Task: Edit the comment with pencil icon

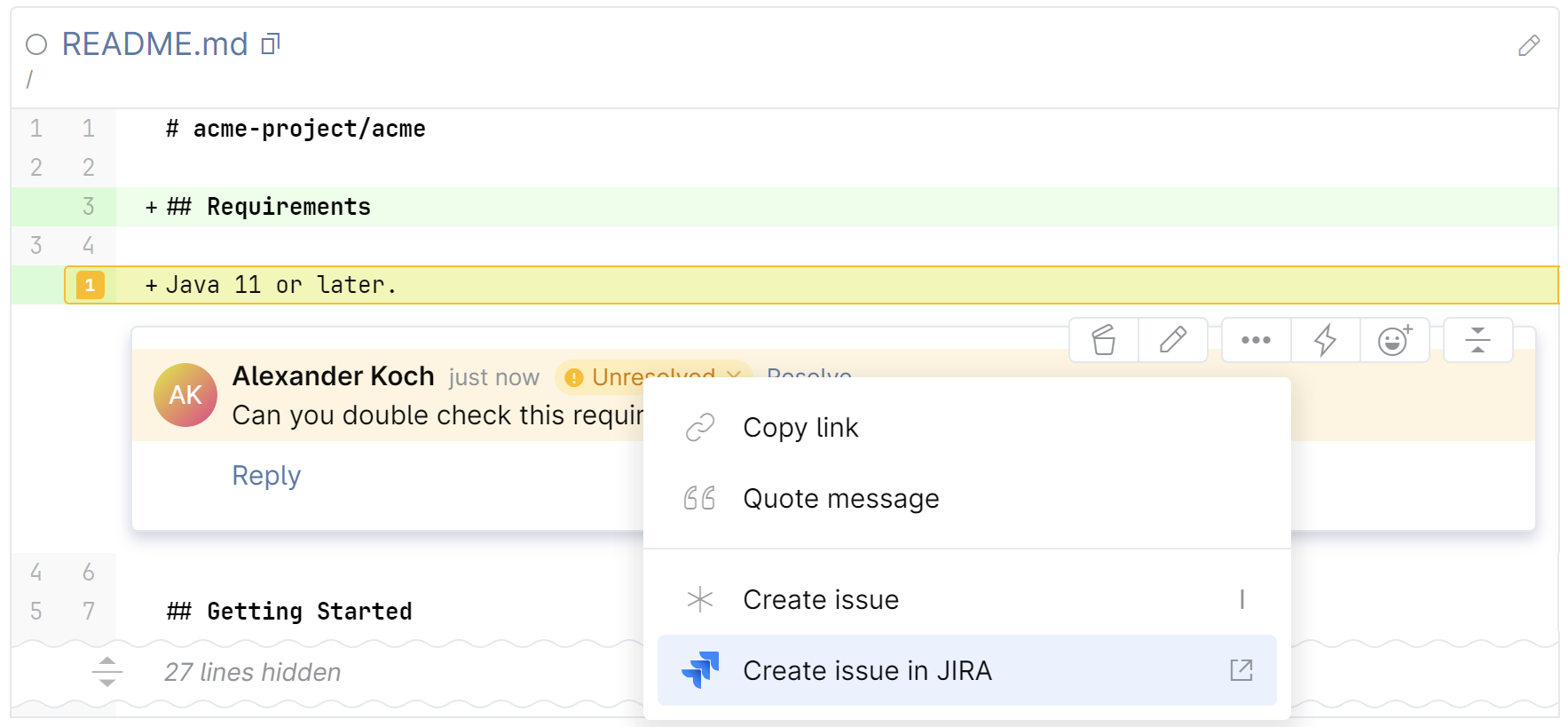Action: tap(1173, 340)
